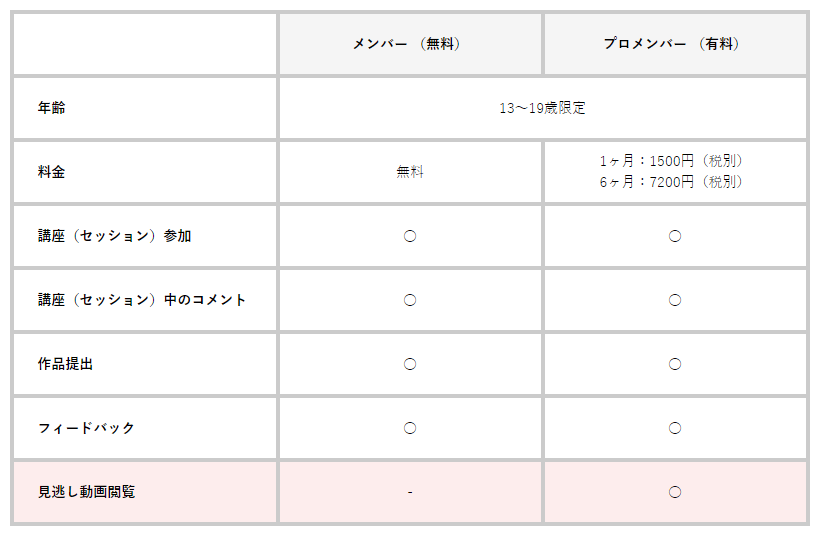Click the 見逃し動画閲覧 row label
Viewport: 818px width, 534px height.
pyautogui.click(x=86, y=492)
